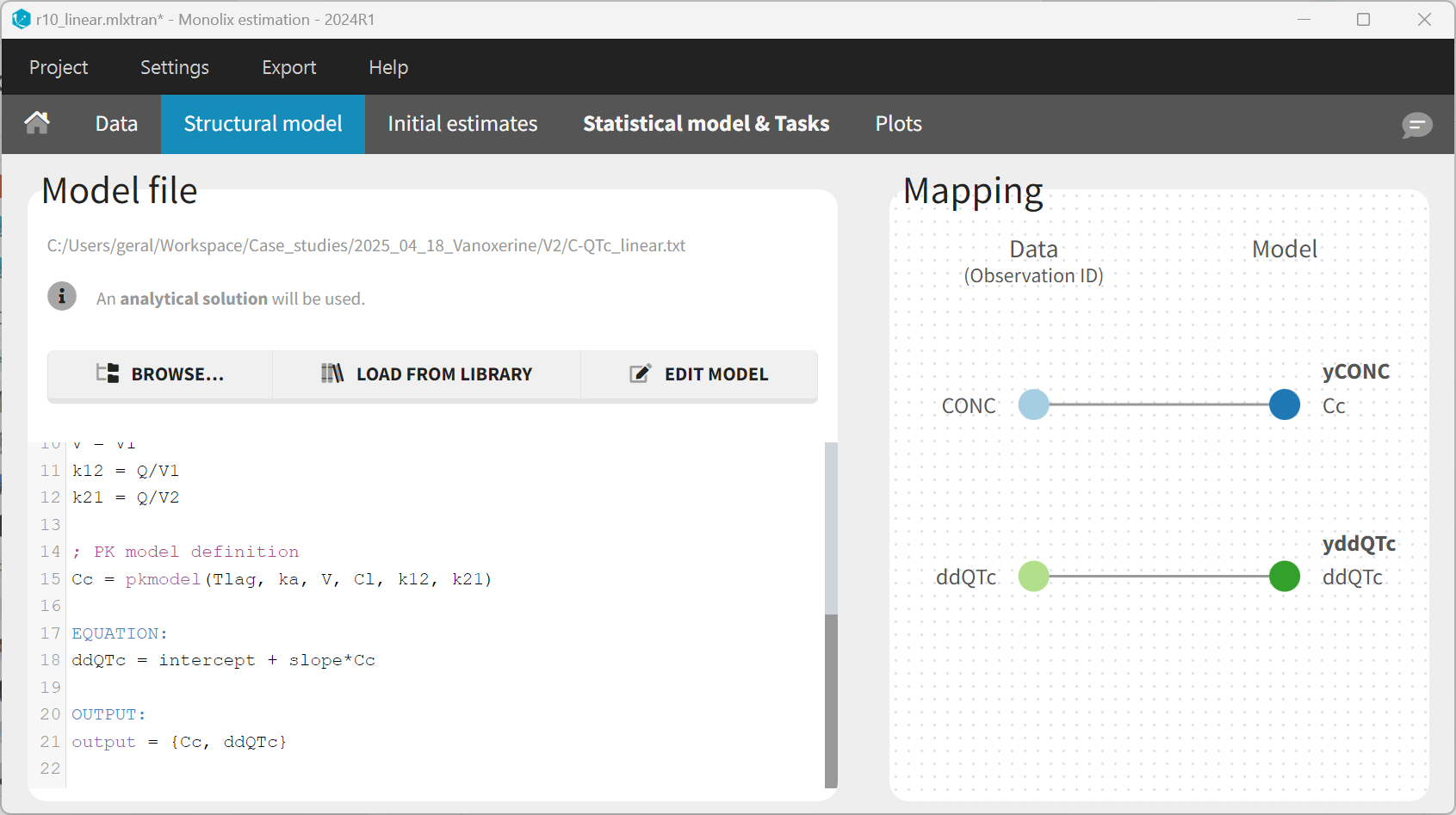Open the Export menu
This screenshot has width=1456, height=815.
(288, 67)
